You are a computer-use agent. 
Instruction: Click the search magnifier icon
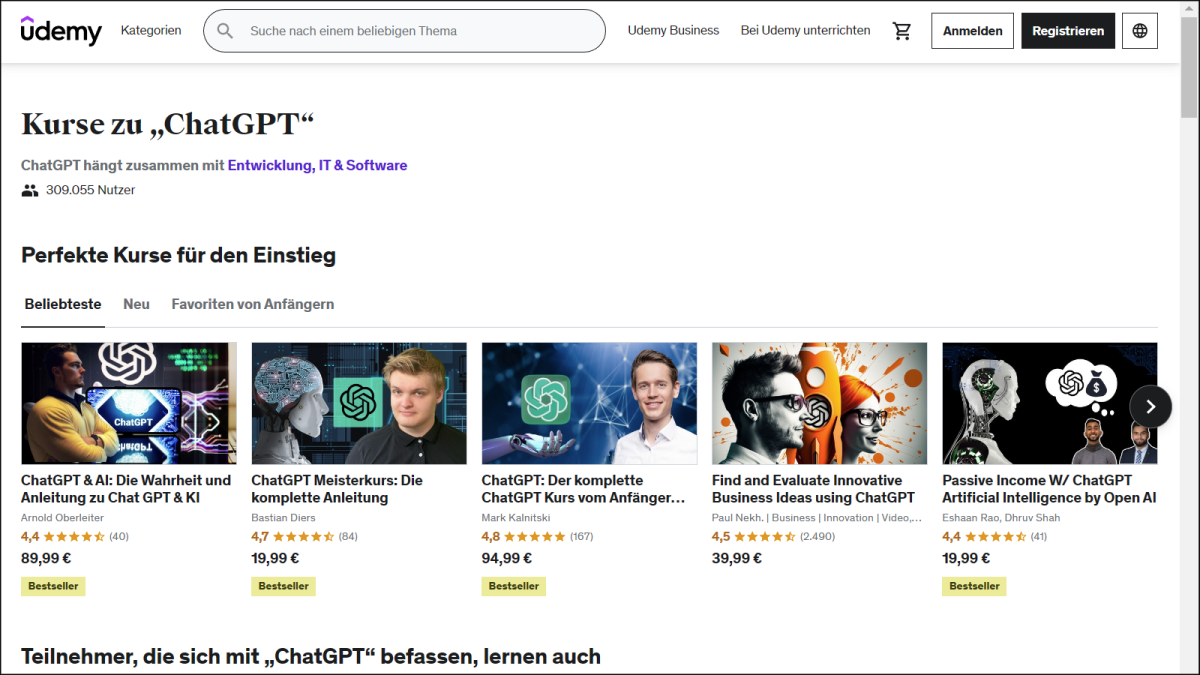coord(225,31)
